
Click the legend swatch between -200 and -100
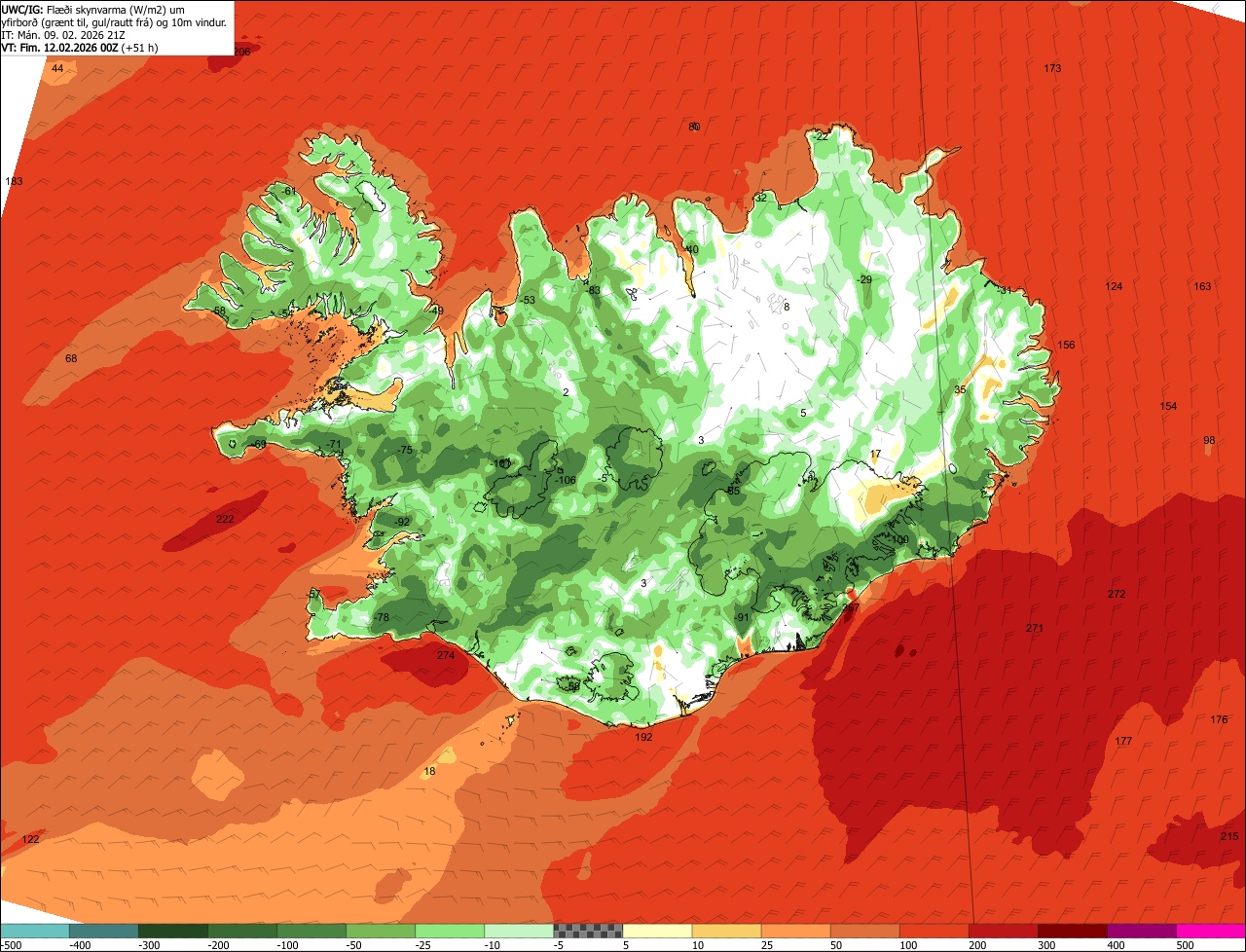pyautogui.click(x=242, y=931)
